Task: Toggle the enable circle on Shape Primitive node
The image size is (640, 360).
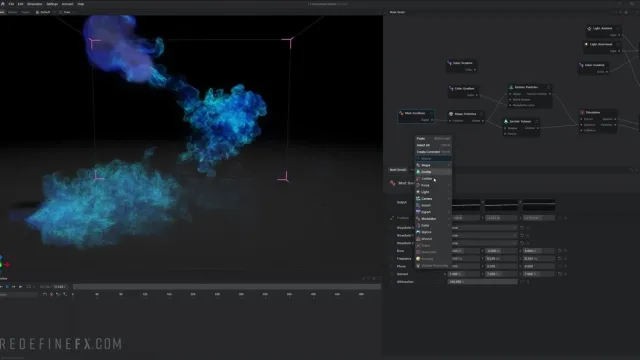Action: (x=482, y=114)
